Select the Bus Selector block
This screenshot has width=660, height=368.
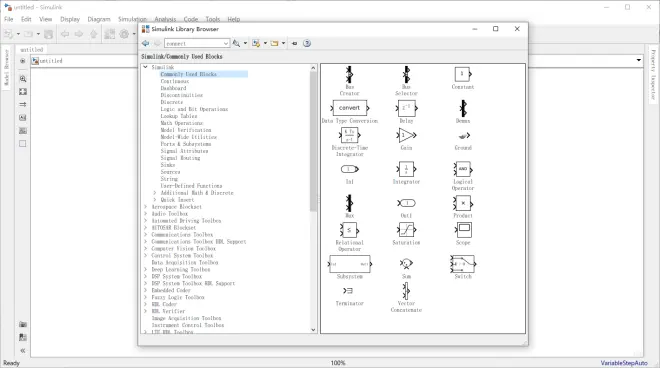coord(406,75)
